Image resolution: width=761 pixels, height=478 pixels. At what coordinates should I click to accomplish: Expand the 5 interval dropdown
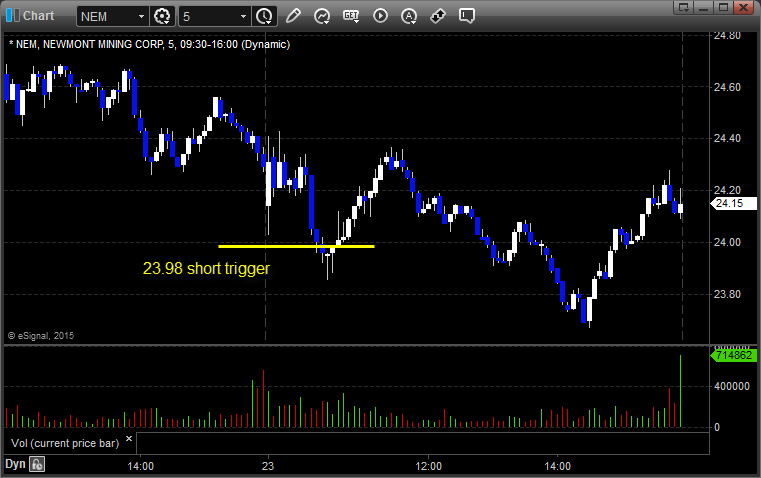(244, 16)
